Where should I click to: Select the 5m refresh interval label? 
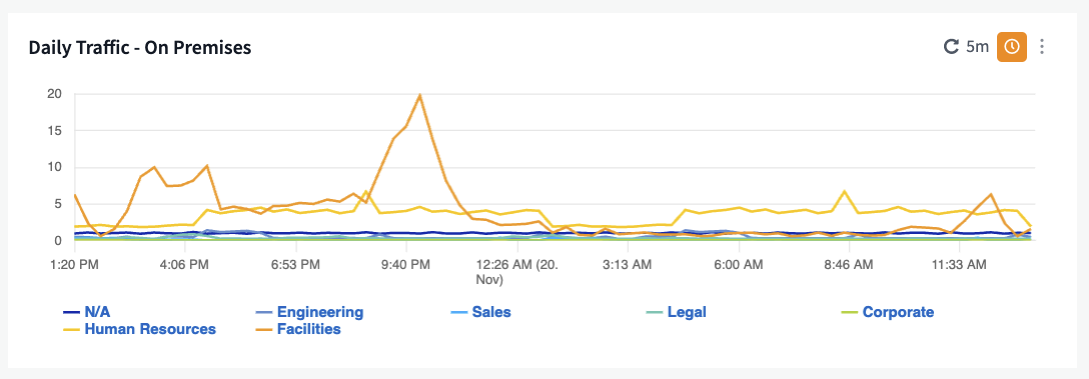[977, 47]
